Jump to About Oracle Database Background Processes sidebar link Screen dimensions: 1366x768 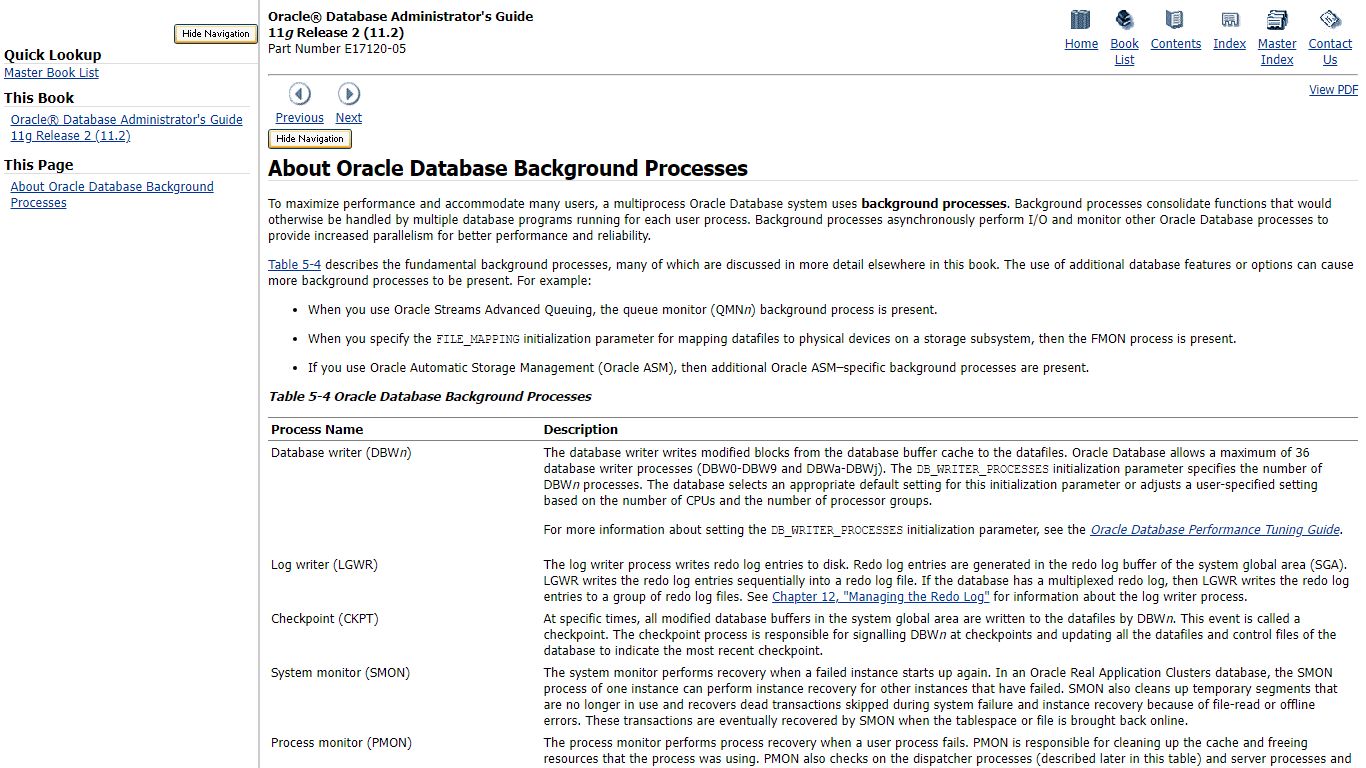pyautogui.click(x=112, y=195)
